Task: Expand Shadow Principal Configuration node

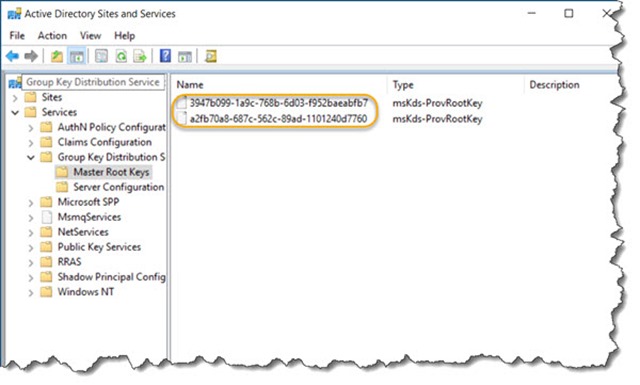Action: [x=31, y=278]
